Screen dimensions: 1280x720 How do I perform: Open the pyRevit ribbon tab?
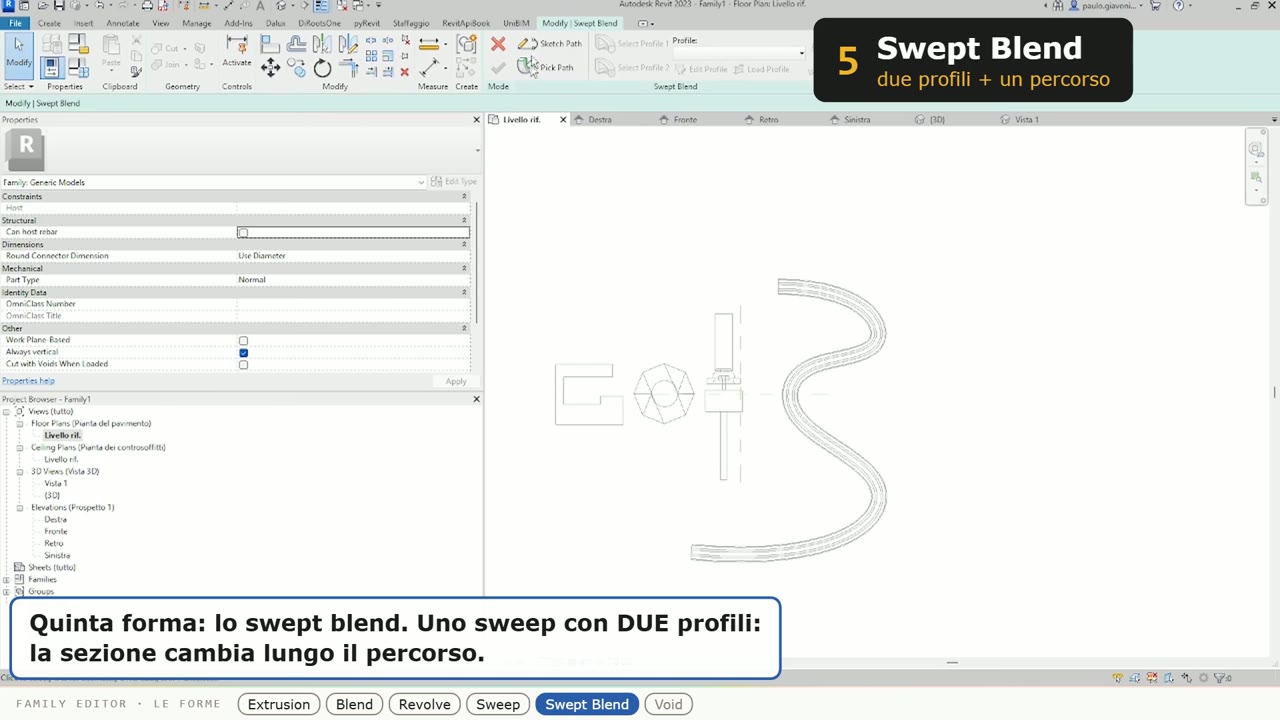tap(367, 23)
